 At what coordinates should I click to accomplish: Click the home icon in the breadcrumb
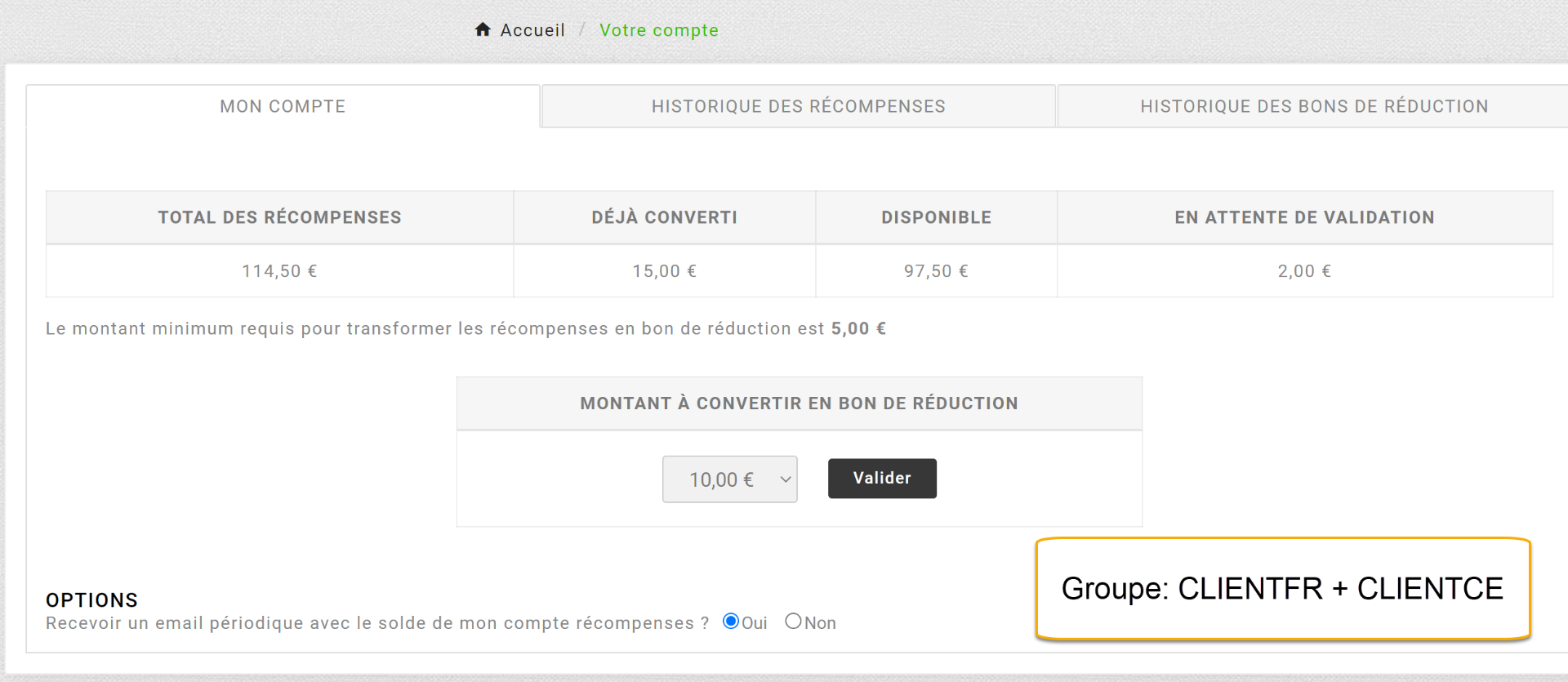[x=483, y=29]
